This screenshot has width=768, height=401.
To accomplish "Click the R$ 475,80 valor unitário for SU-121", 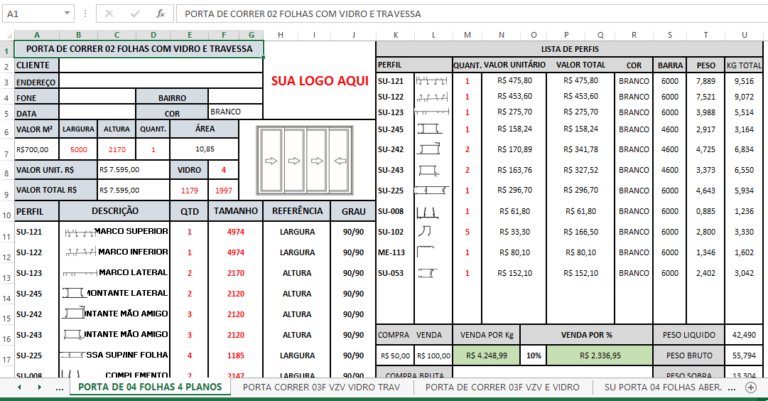I will [x=514, y=80].
